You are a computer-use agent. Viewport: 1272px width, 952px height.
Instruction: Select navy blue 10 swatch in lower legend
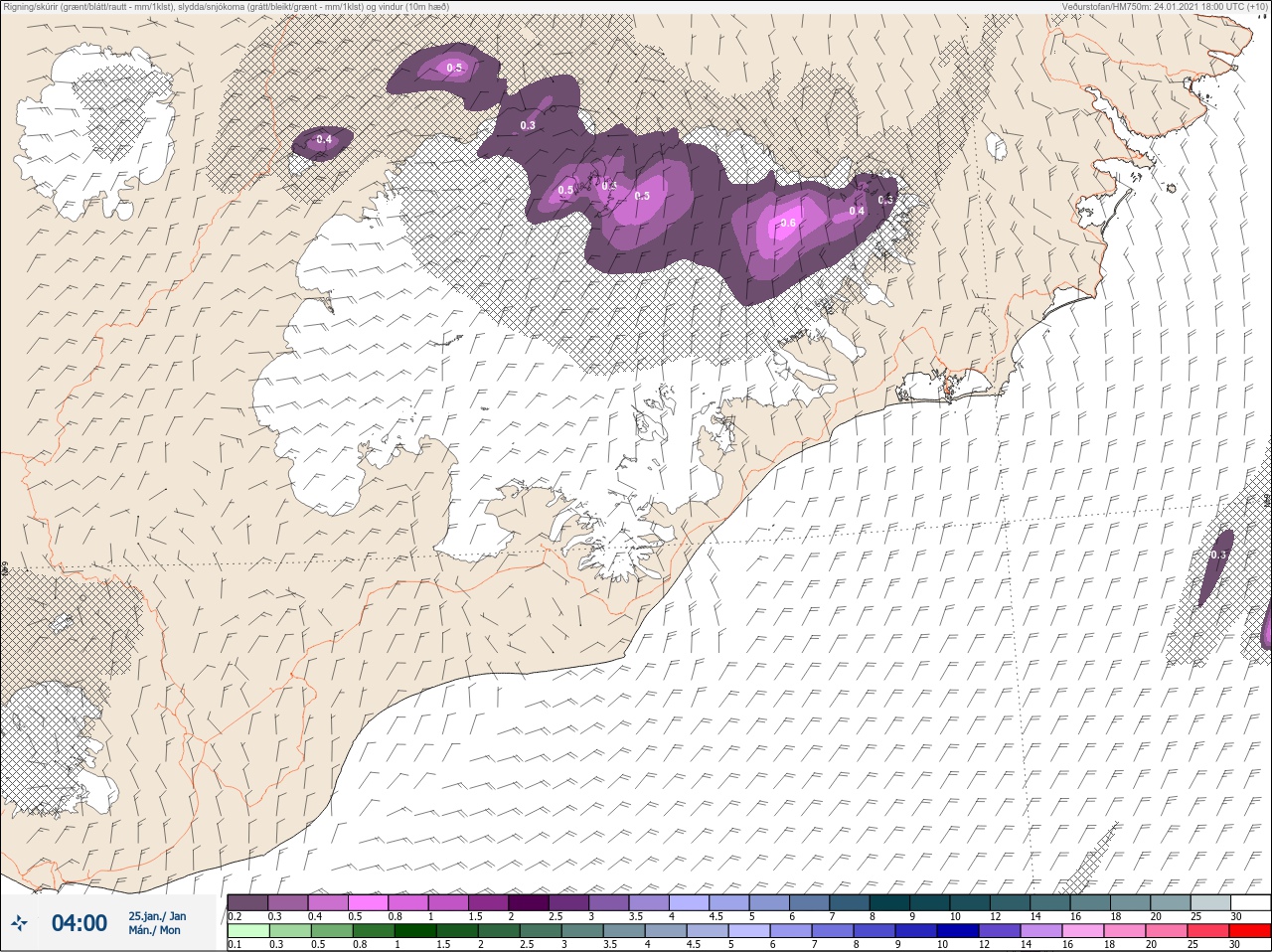958,931
